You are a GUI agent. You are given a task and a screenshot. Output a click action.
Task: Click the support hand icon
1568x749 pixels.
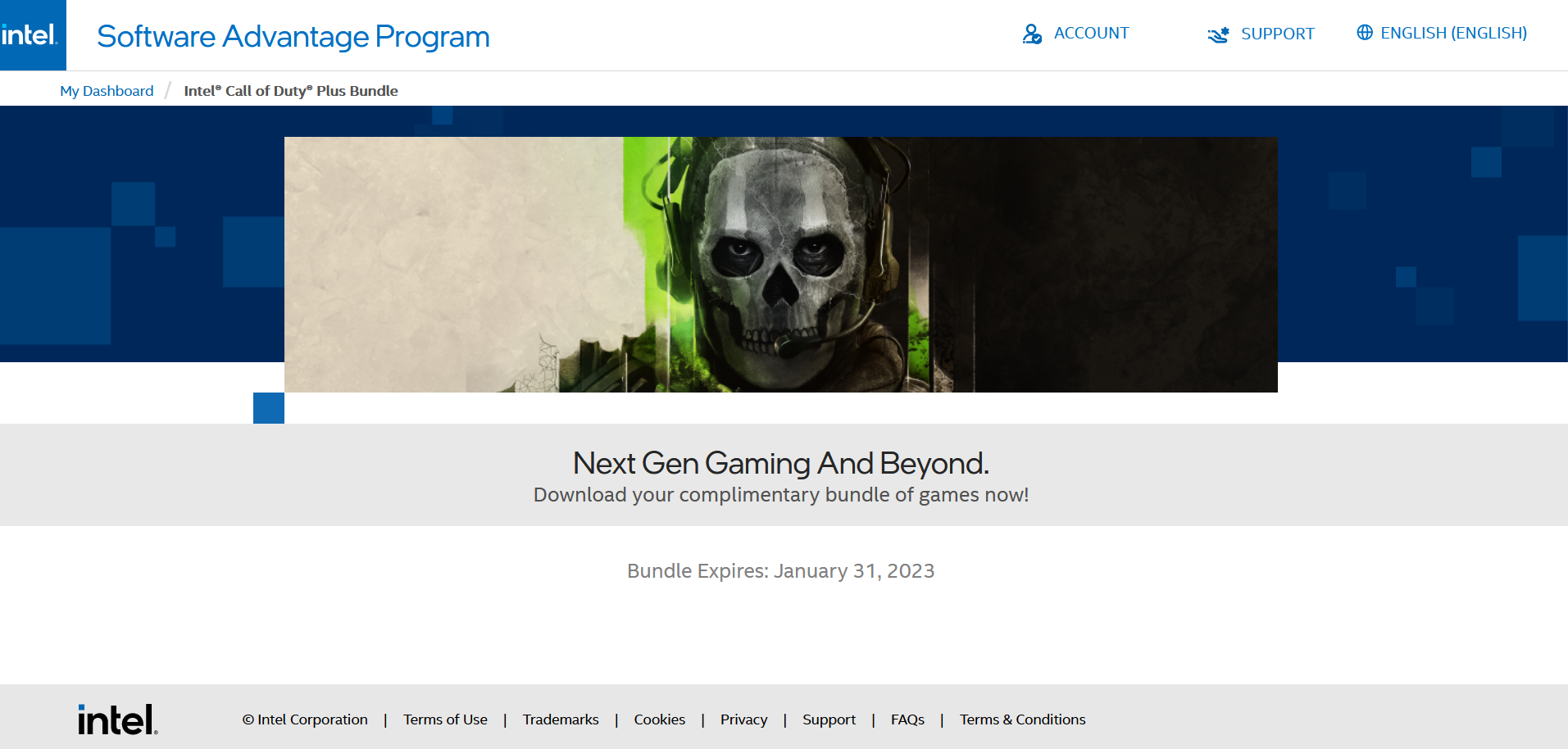pyautogui.click(x=1218, y=34)
